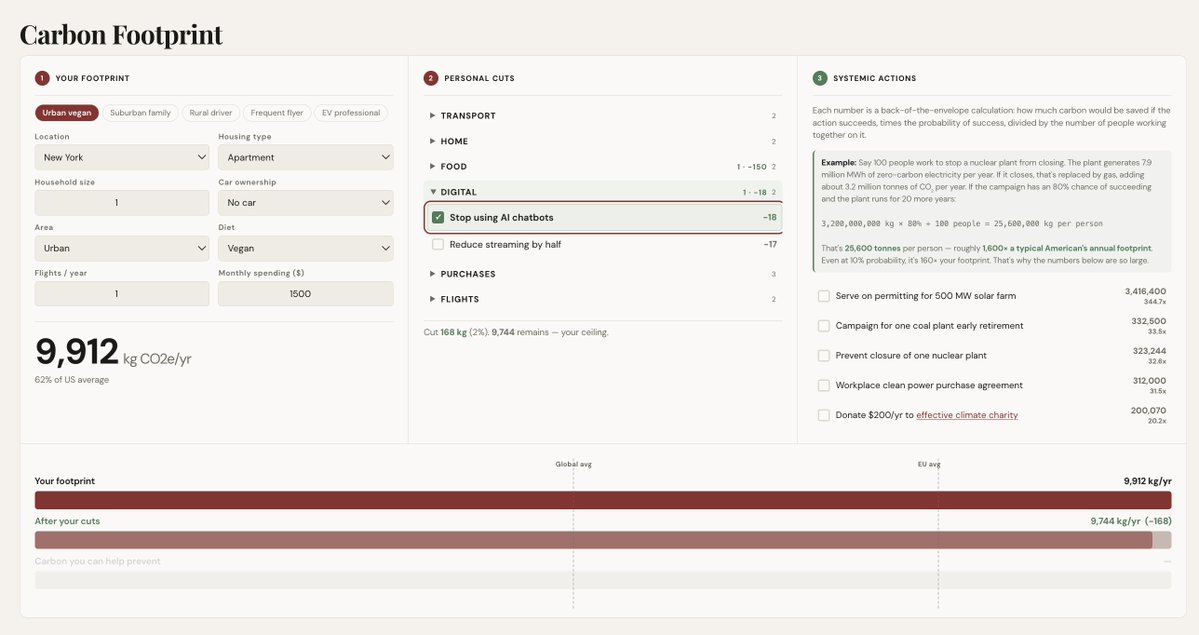Click the Household size input field
1199x635 pixels.
coord(122,203)
